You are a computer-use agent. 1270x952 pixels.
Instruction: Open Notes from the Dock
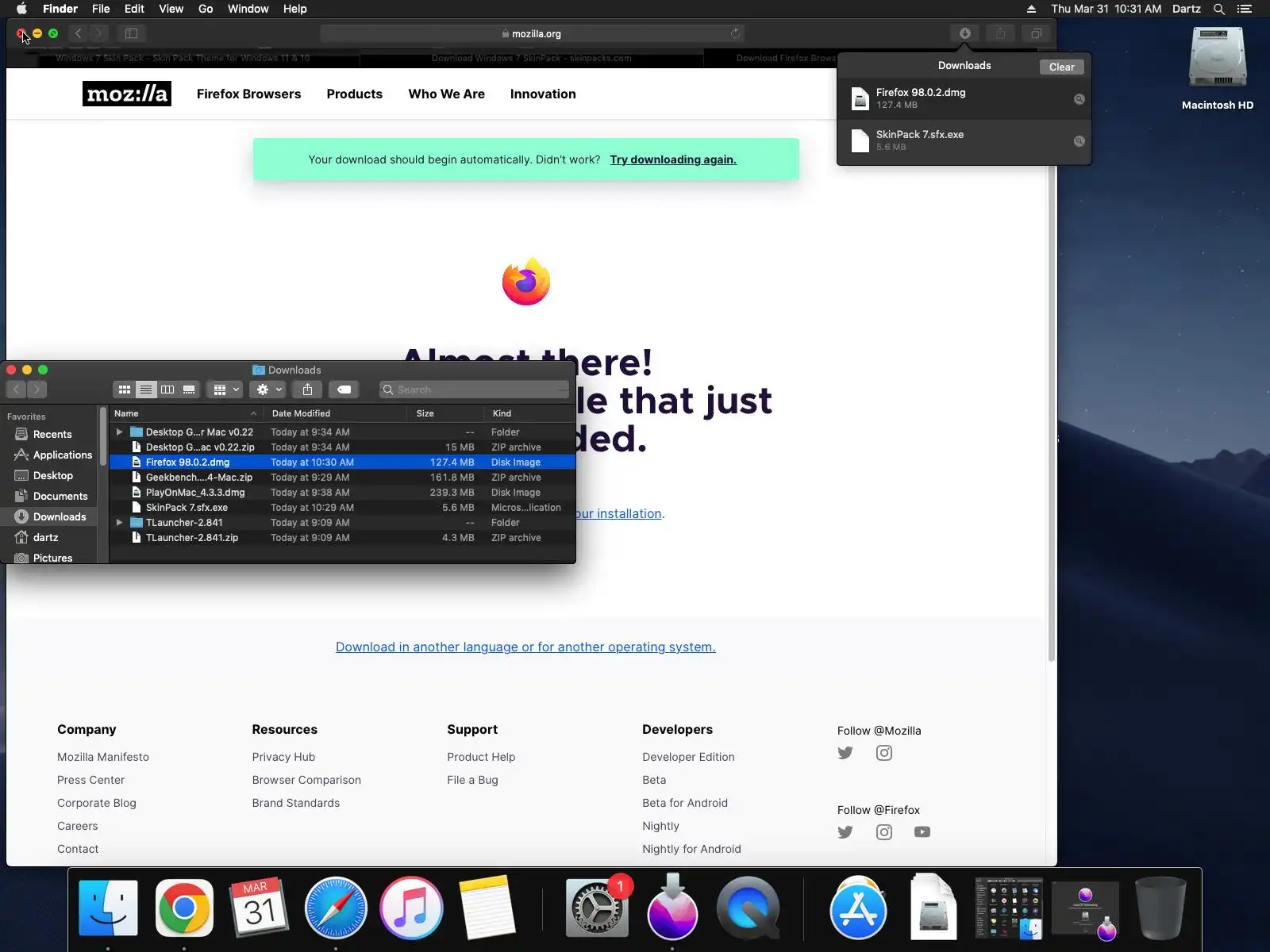pos(487,908)
